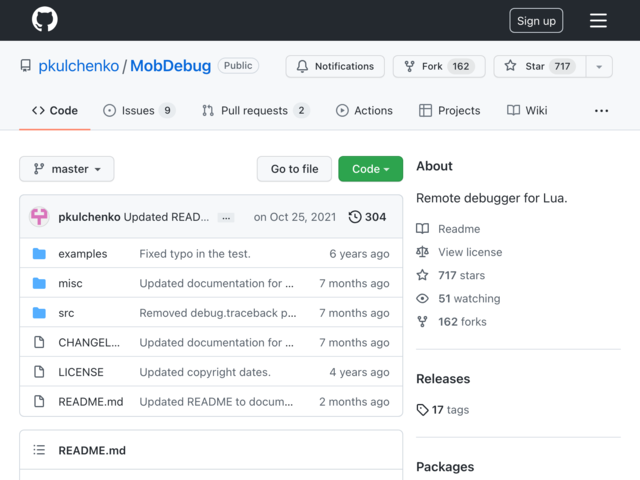Image resolution: width=640 pixels, height=480 pixels.
Task: Show more repository tabs via ellipsis
Action: click(601, 111)
